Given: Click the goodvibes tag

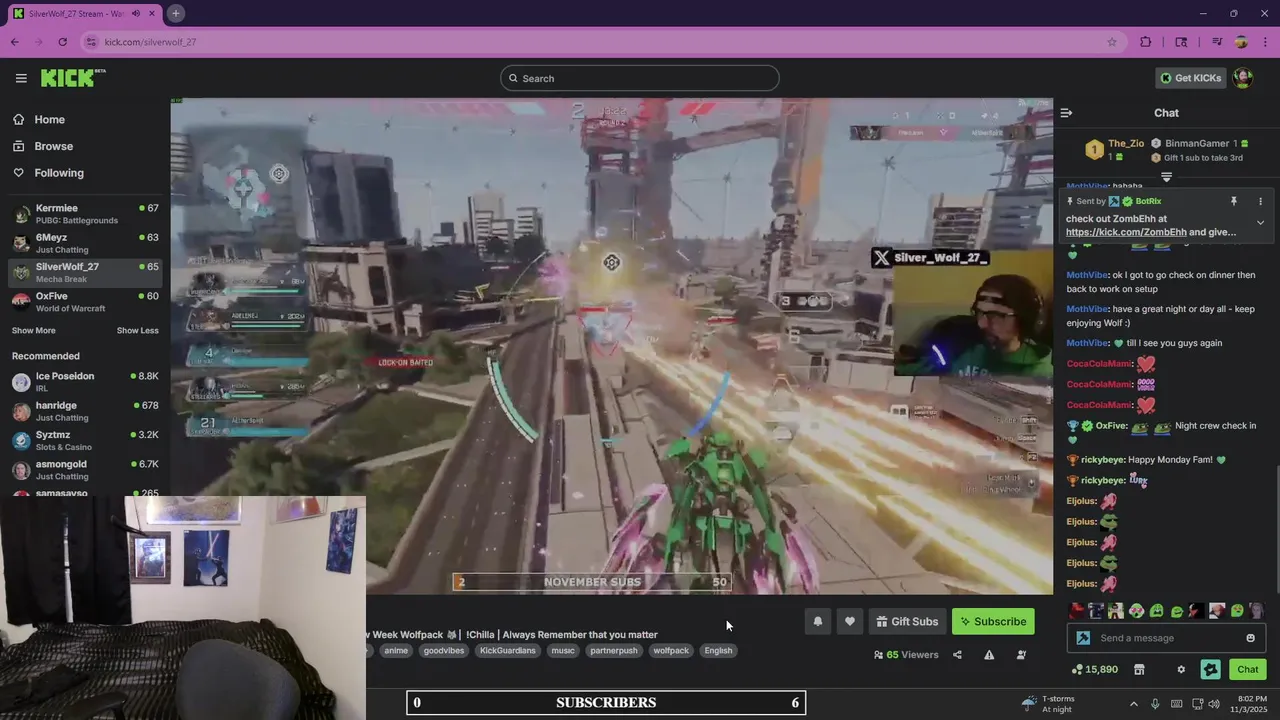Looking at the screenshot, I should (x=444, y=650).
